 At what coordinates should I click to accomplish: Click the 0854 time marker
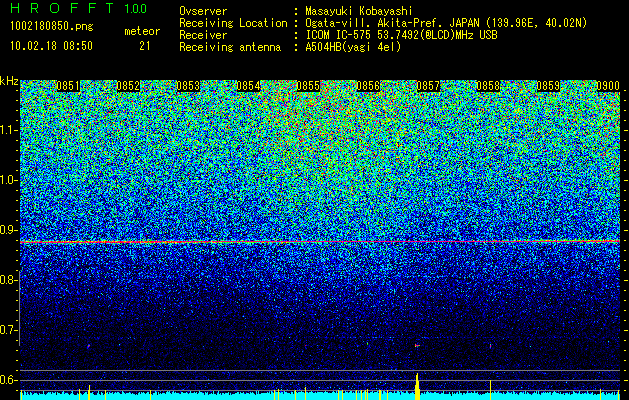coord(248,86)
